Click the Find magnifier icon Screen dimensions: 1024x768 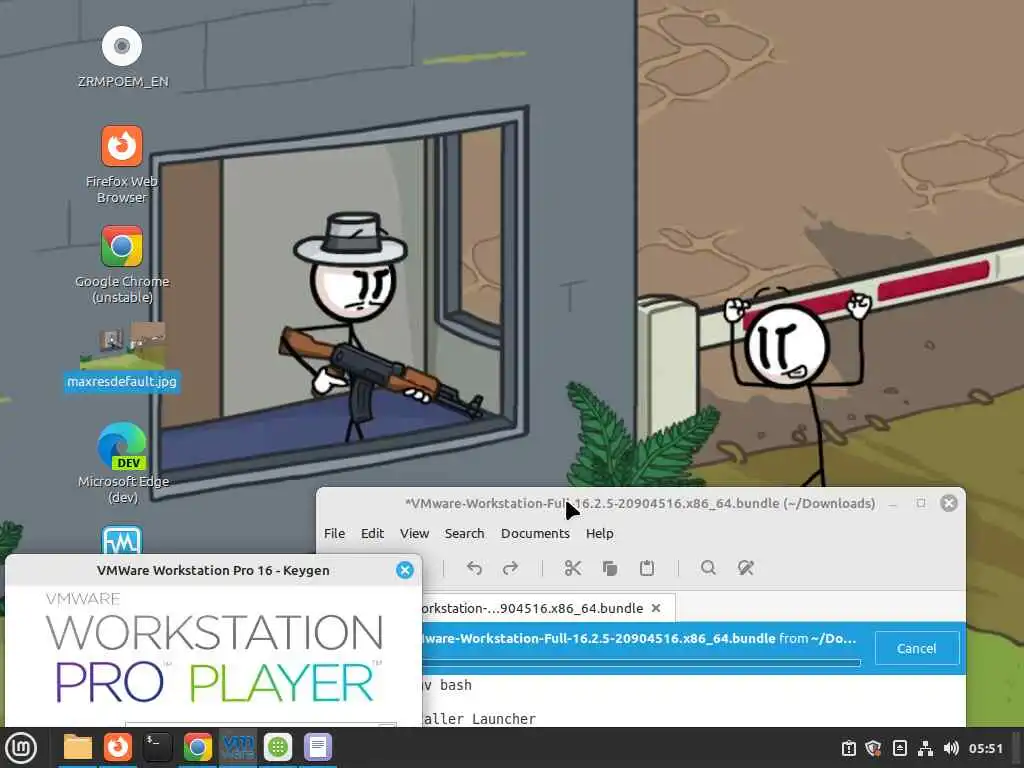pyautogui.click(x=709, y=568)
